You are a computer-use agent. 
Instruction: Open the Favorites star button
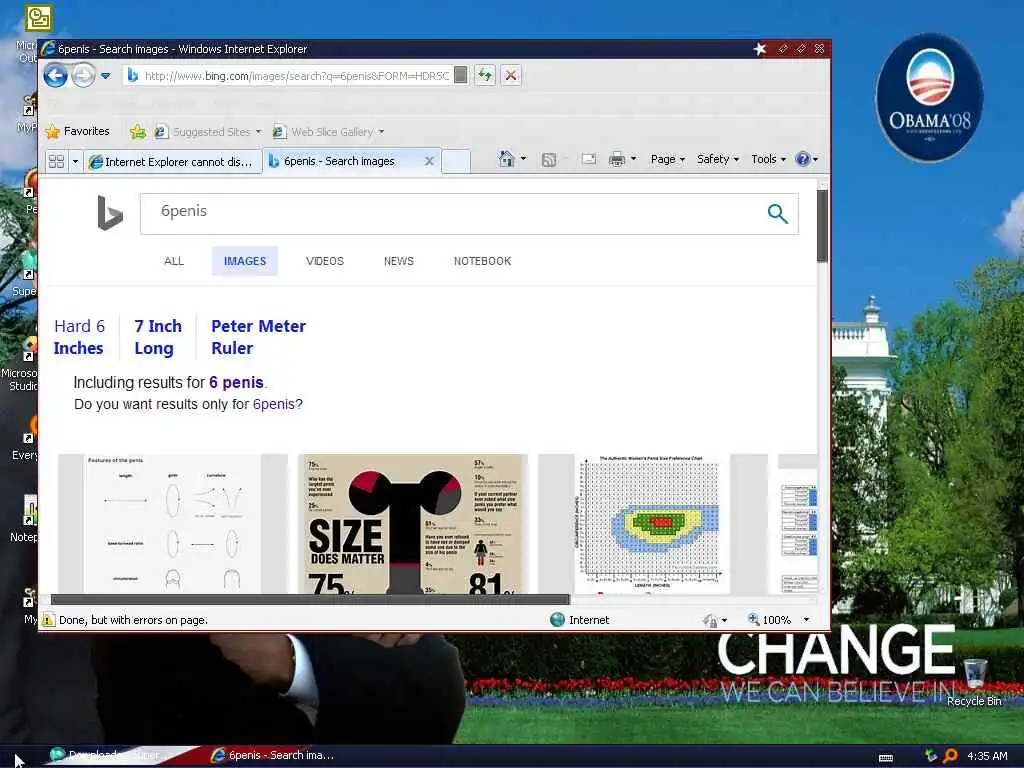(78, 131)
